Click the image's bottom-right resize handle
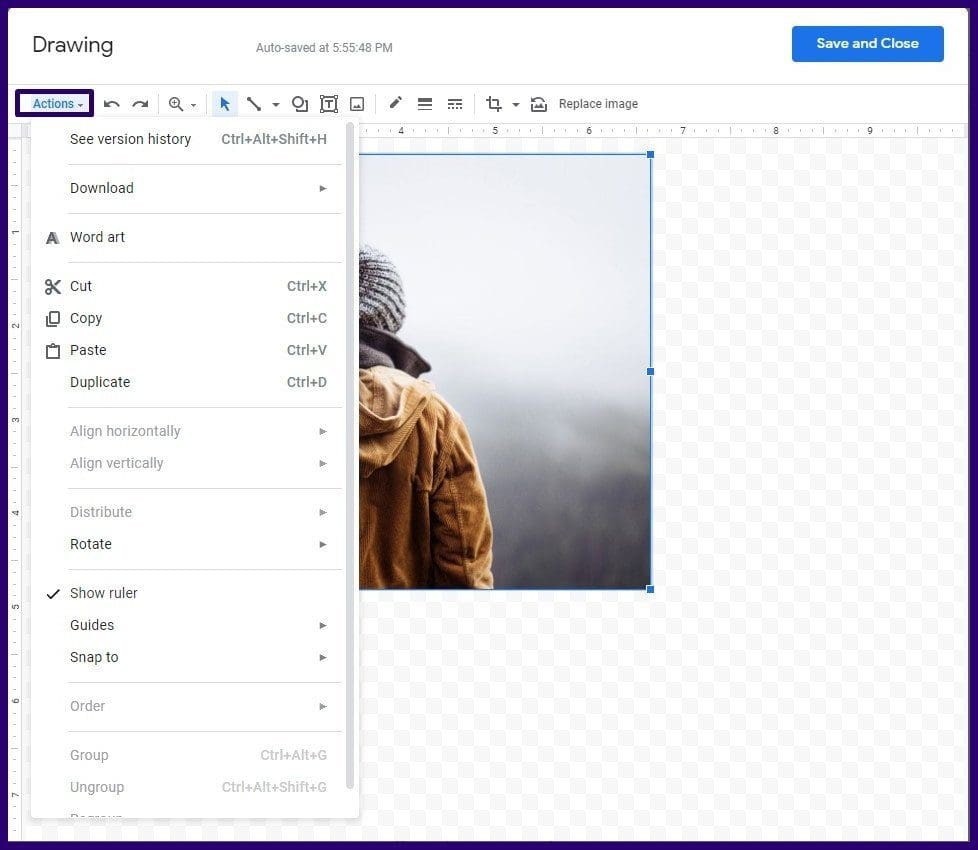The image size is (978, 850). [x=651, y=589]
